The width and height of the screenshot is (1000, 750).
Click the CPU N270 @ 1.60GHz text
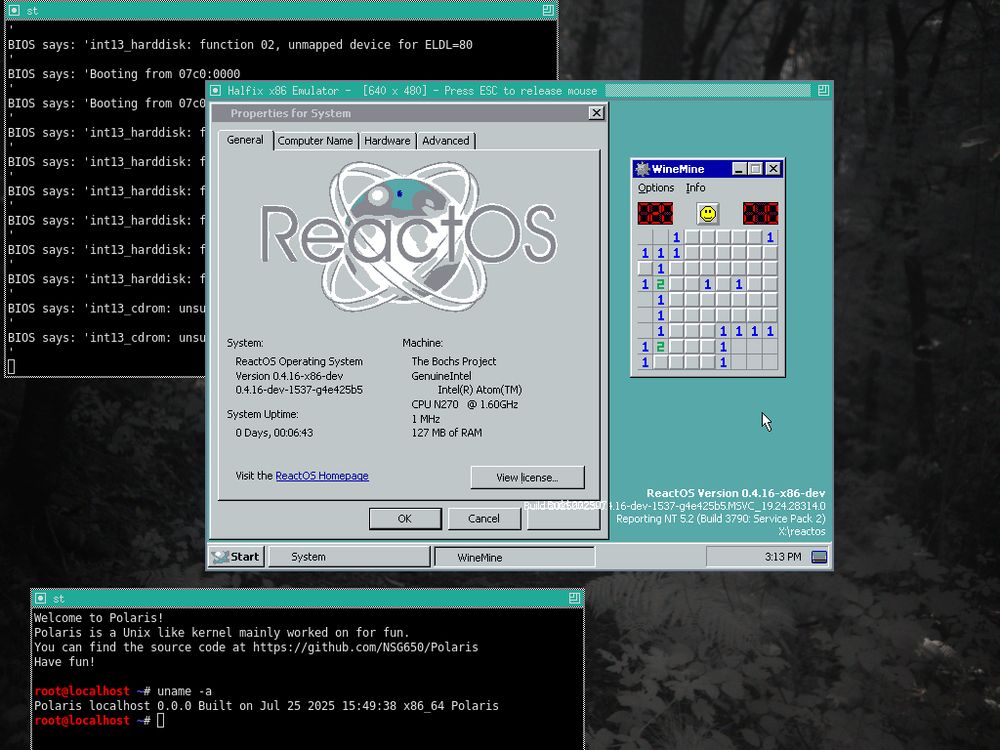[x=464, y=404]
